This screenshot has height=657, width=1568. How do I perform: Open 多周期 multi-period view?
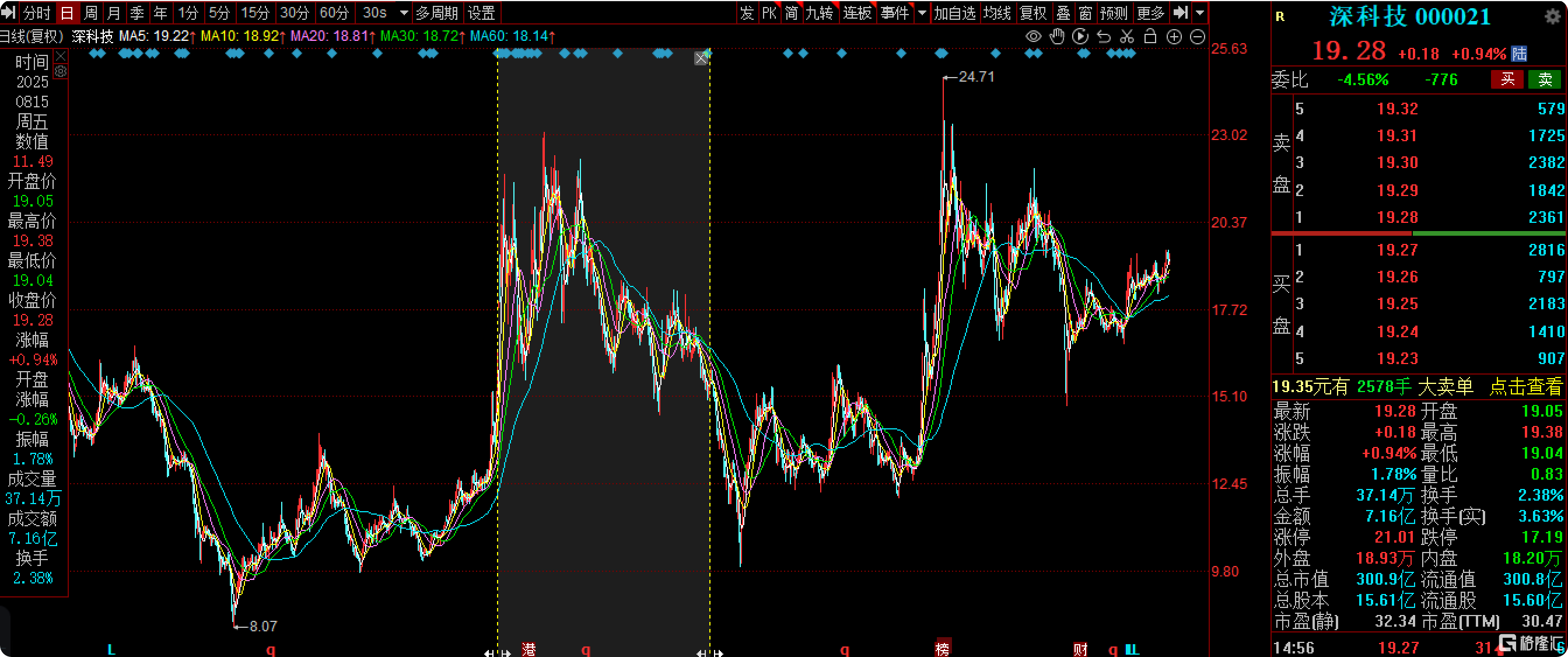coord(436,12)
